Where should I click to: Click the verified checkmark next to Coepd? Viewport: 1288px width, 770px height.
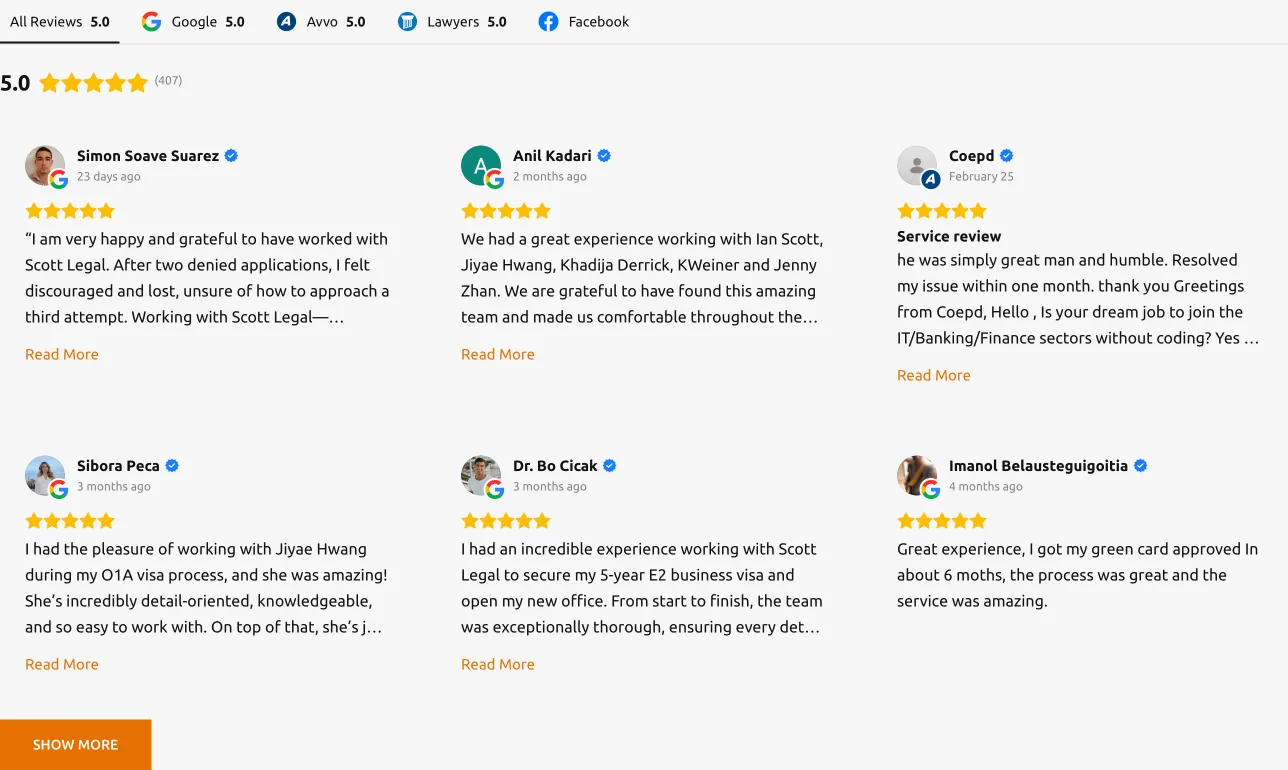coord(1007,156)
